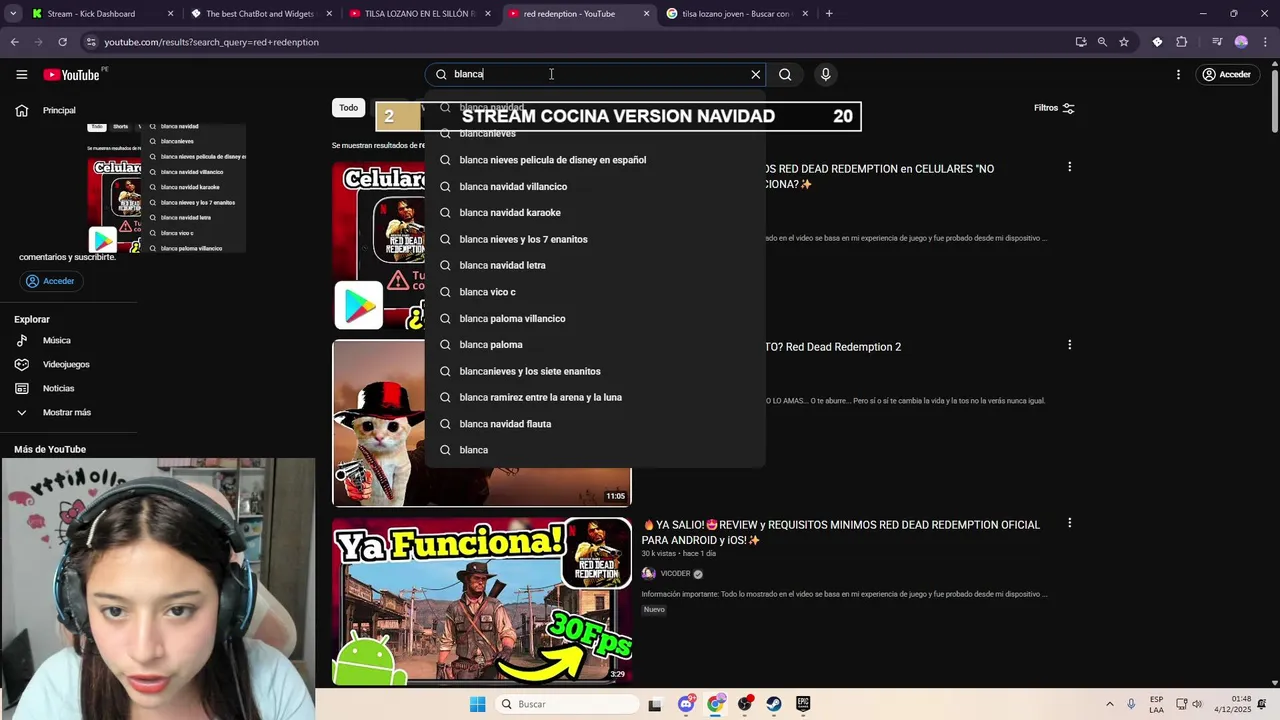1280x720 pixels.
Task: Choose suggestion blanca nieves pelicula de disney en español
Action: pyautogui.click(x=595, y=160)
